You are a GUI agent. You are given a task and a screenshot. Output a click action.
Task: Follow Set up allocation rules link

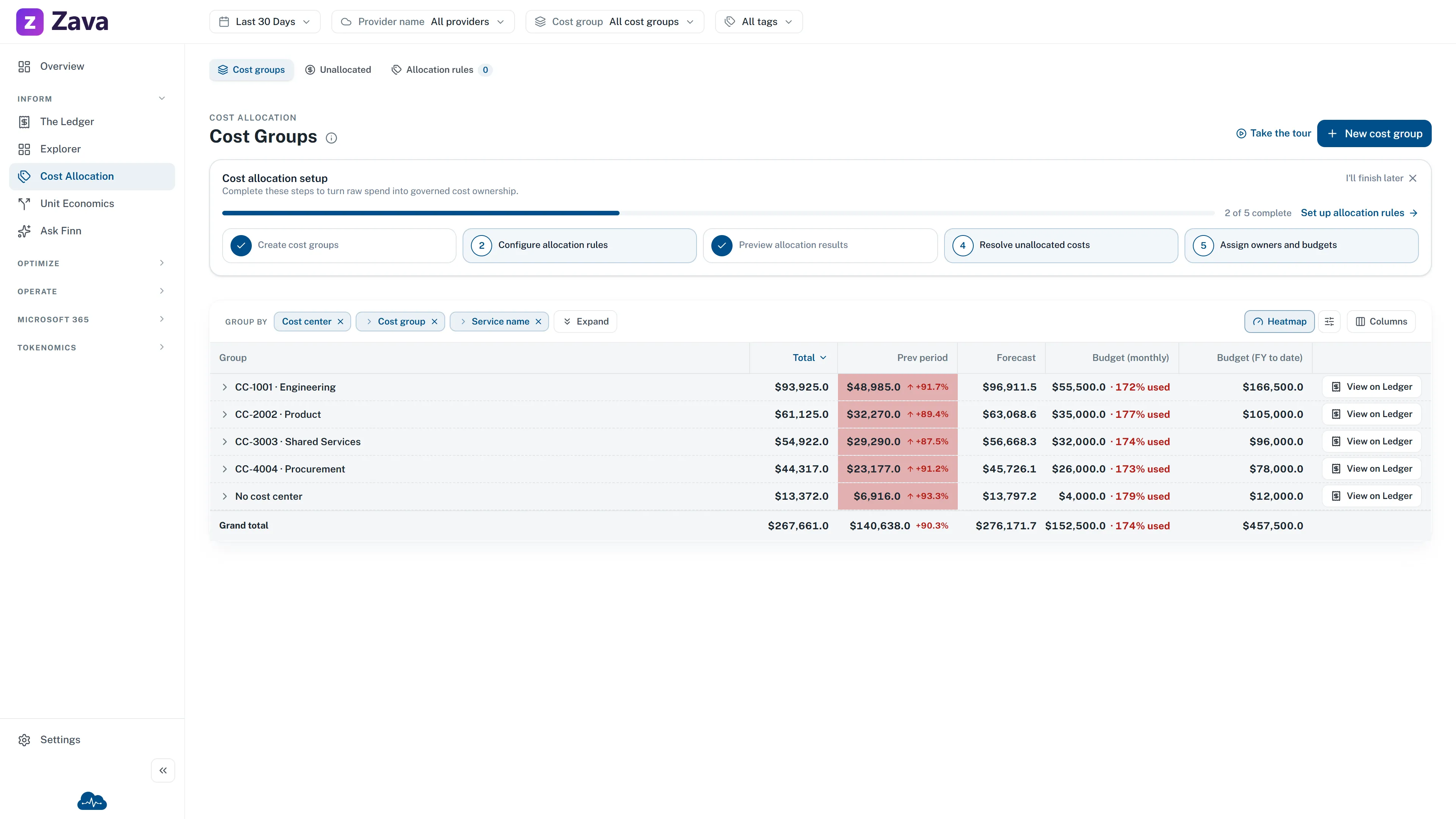pyautogui.click(x=1359, y=213)
